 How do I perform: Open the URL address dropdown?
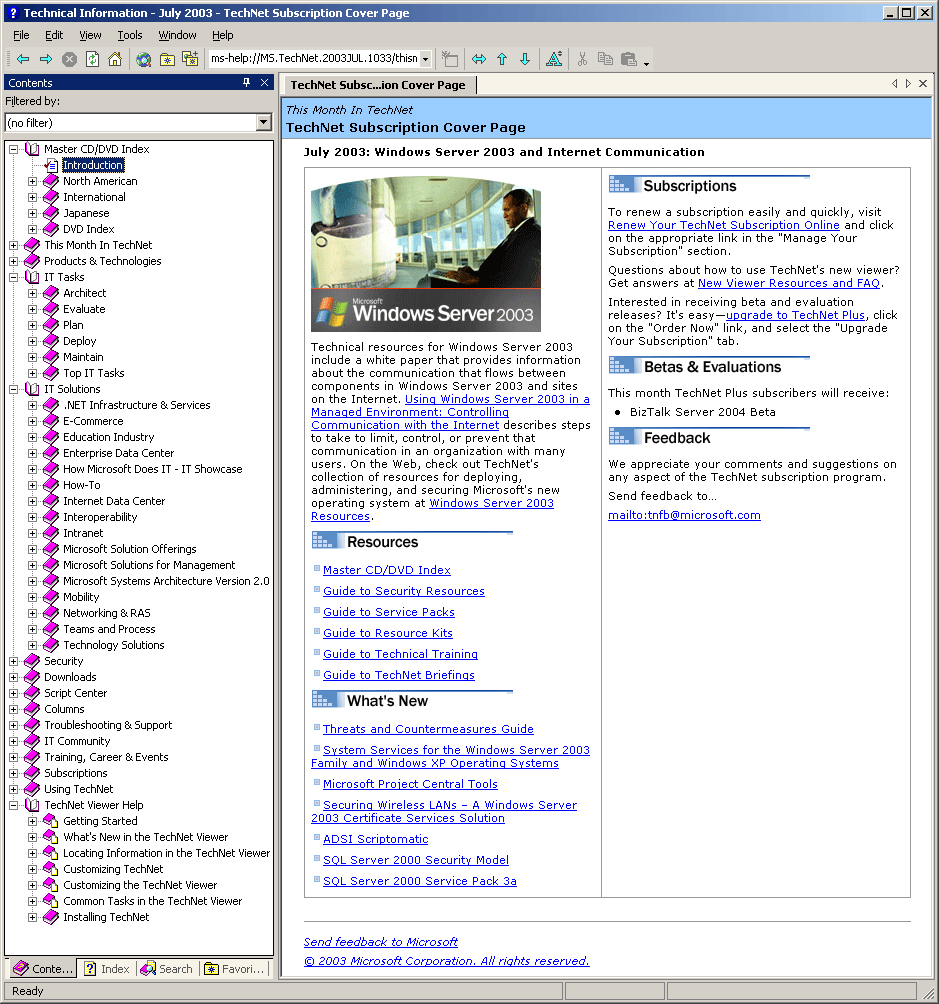(x=425, y=59)
